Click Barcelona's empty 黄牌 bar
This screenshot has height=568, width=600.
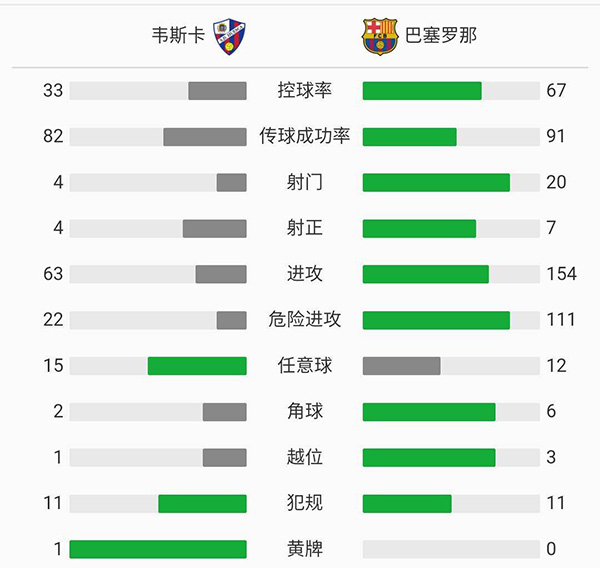[x=451, y=549]
